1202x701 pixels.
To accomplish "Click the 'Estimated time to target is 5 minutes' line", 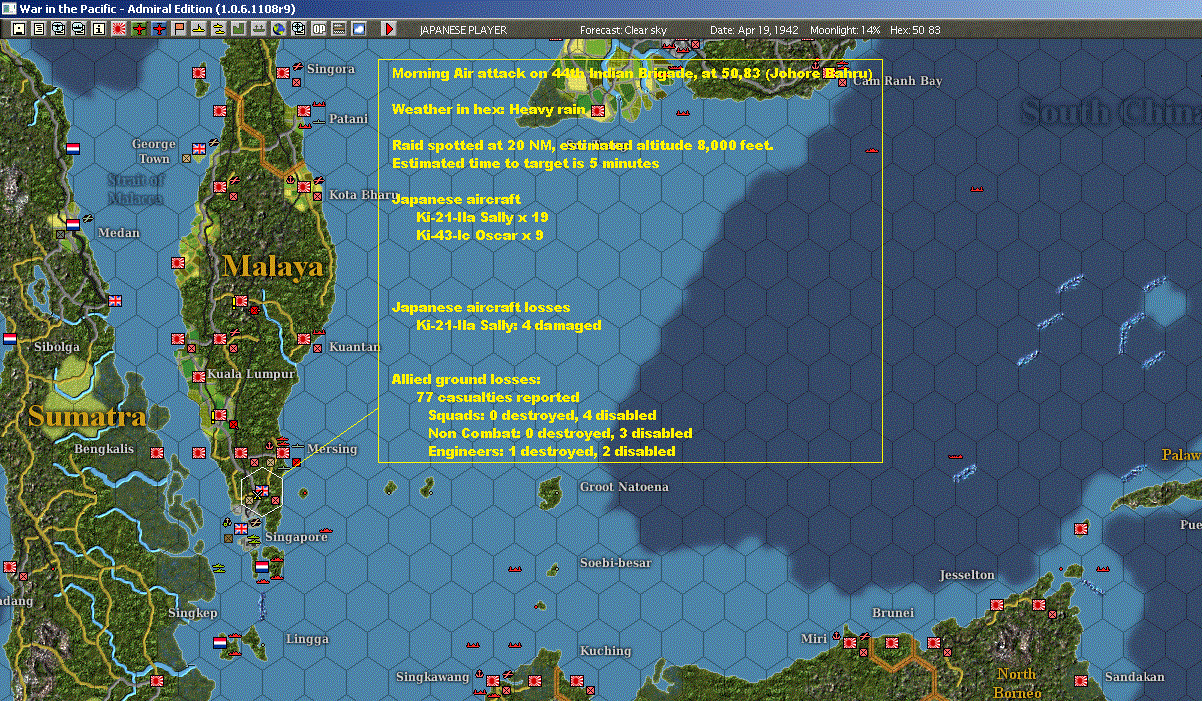I will 525,163.
